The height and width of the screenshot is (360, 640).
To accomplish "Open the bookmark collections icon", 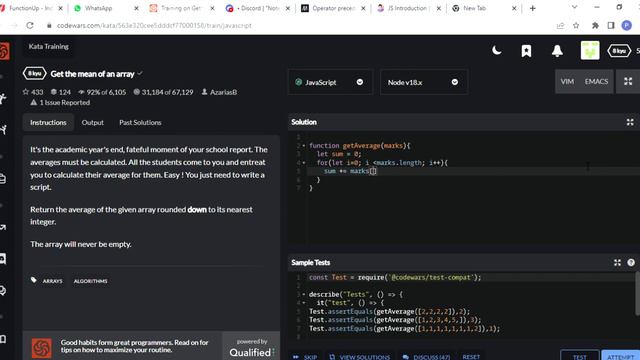I will 526,51.
